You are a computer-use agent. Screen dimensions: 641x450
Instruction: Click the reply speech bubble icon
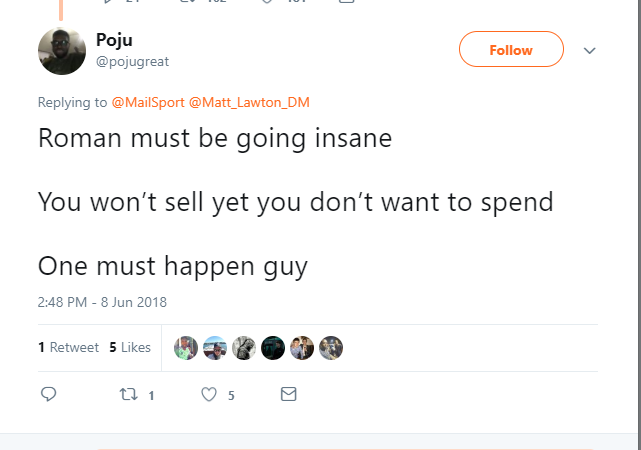pos(47,394)
